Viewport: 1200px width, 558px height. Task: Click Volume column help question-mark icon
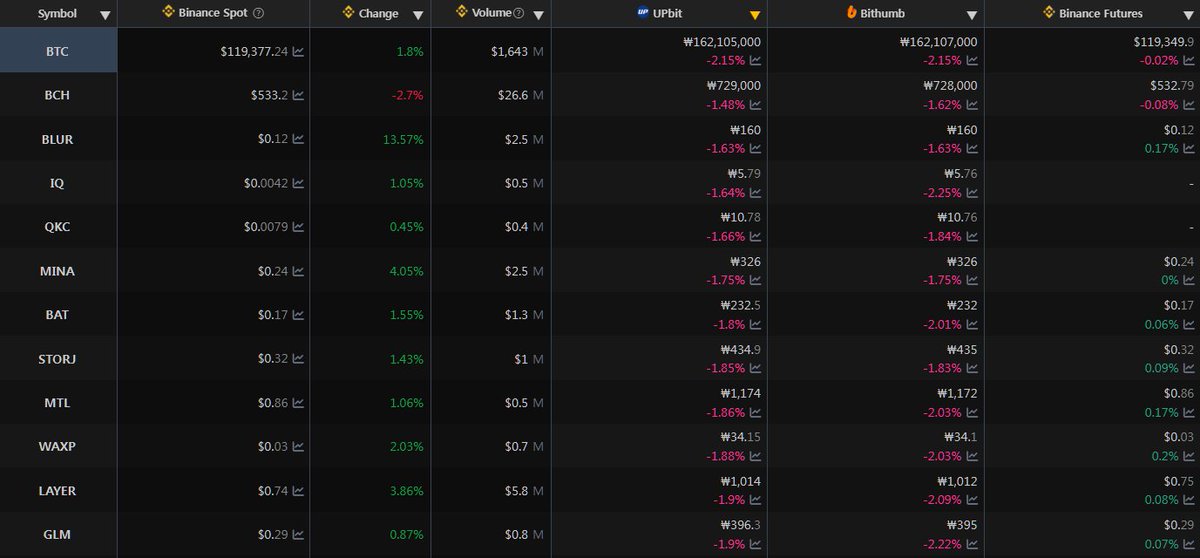[x=518, y=13]
